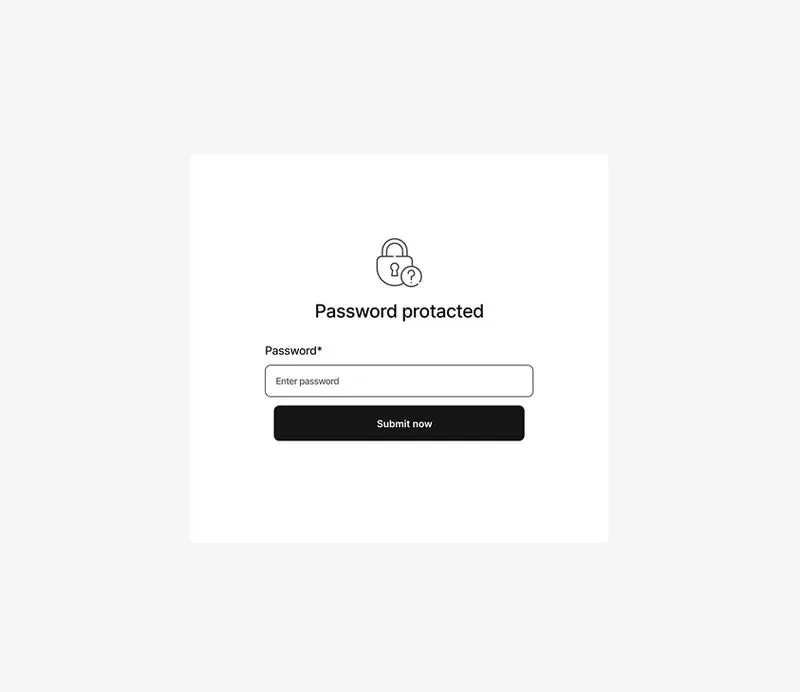Click the question mark badge on the lock

(411, 277)
